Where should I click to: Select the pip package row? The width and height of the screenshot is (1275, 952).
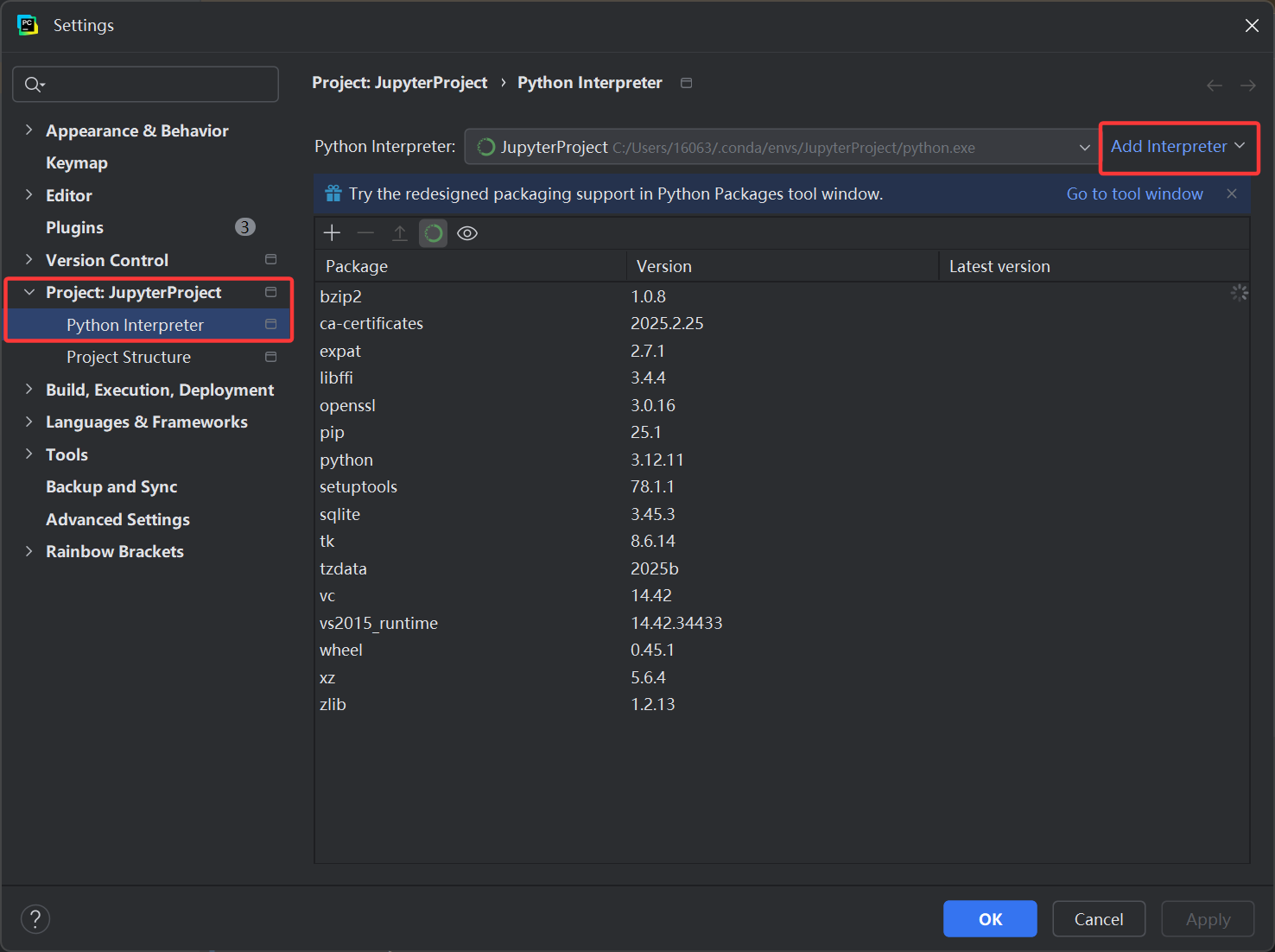(x=782, y=432)
